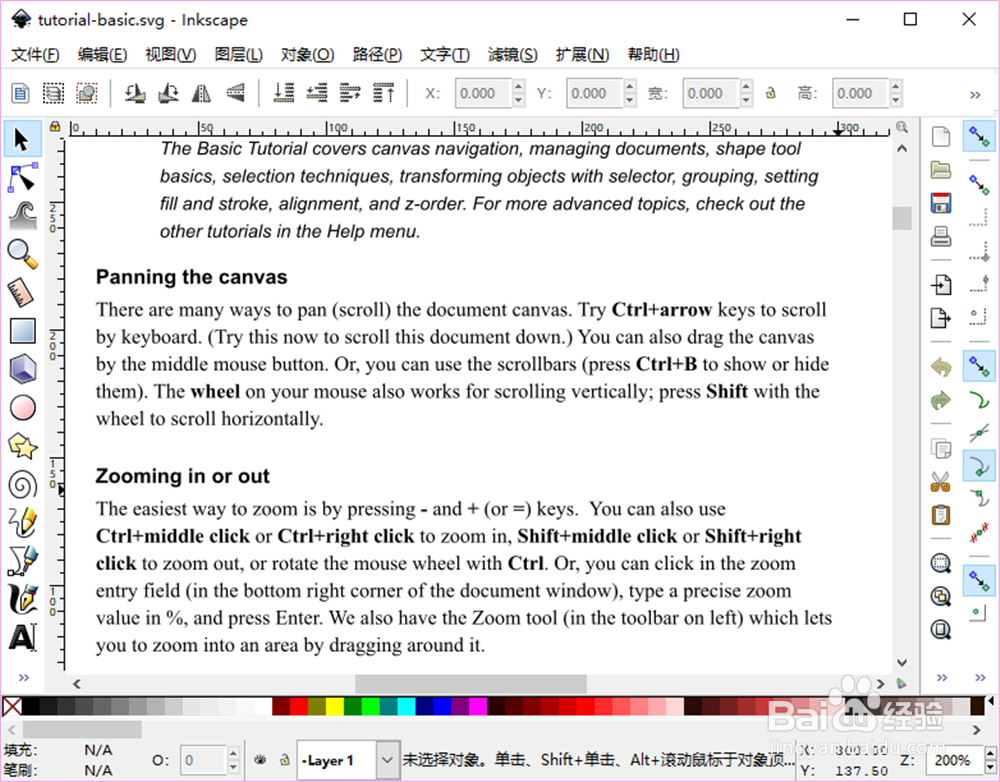1000x782 pixels.
Task: Print the document icon
Action: 941,236
